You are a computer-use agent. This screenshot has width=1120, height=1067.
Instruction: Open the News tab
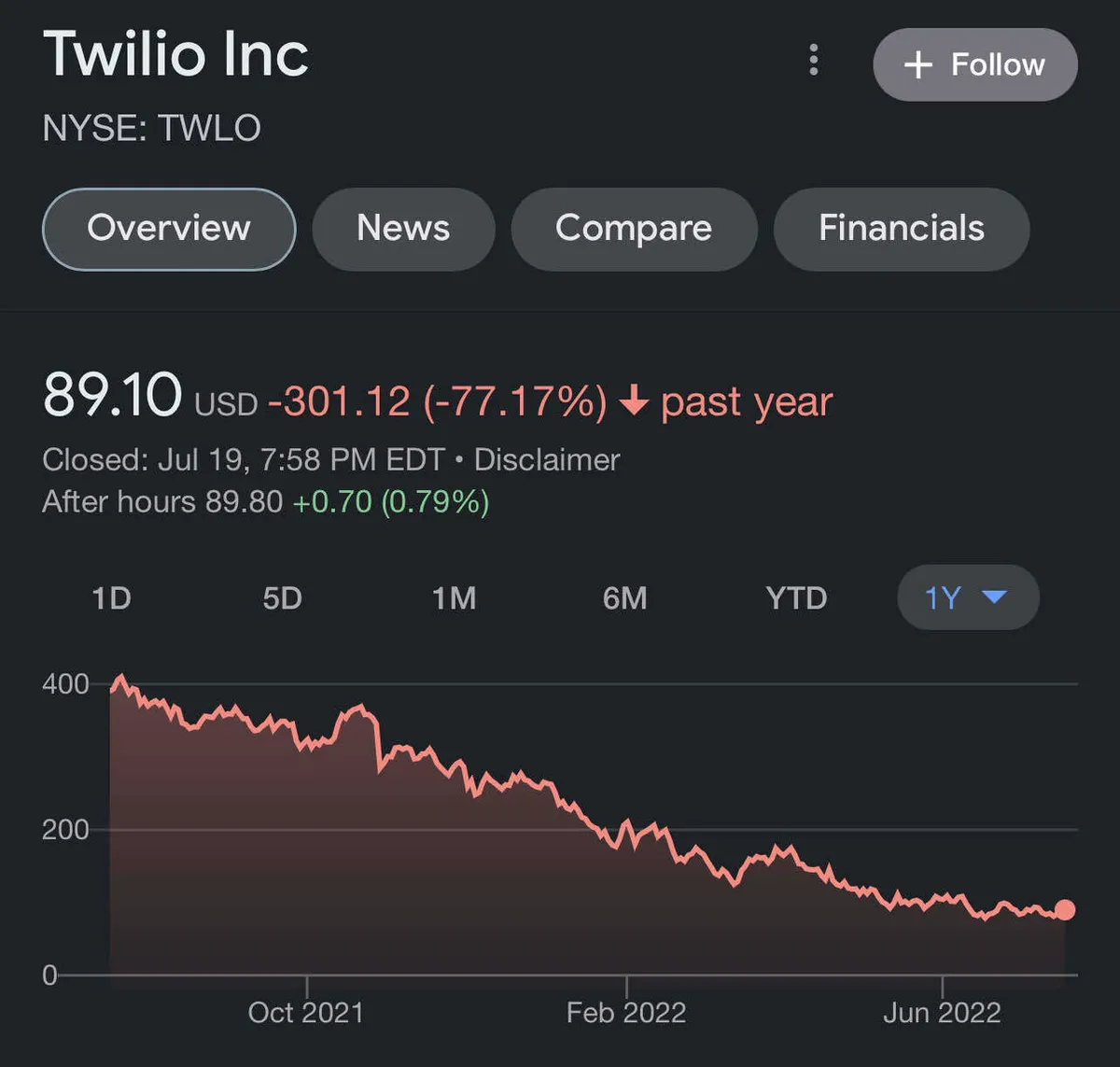click(x=403, y=229)
